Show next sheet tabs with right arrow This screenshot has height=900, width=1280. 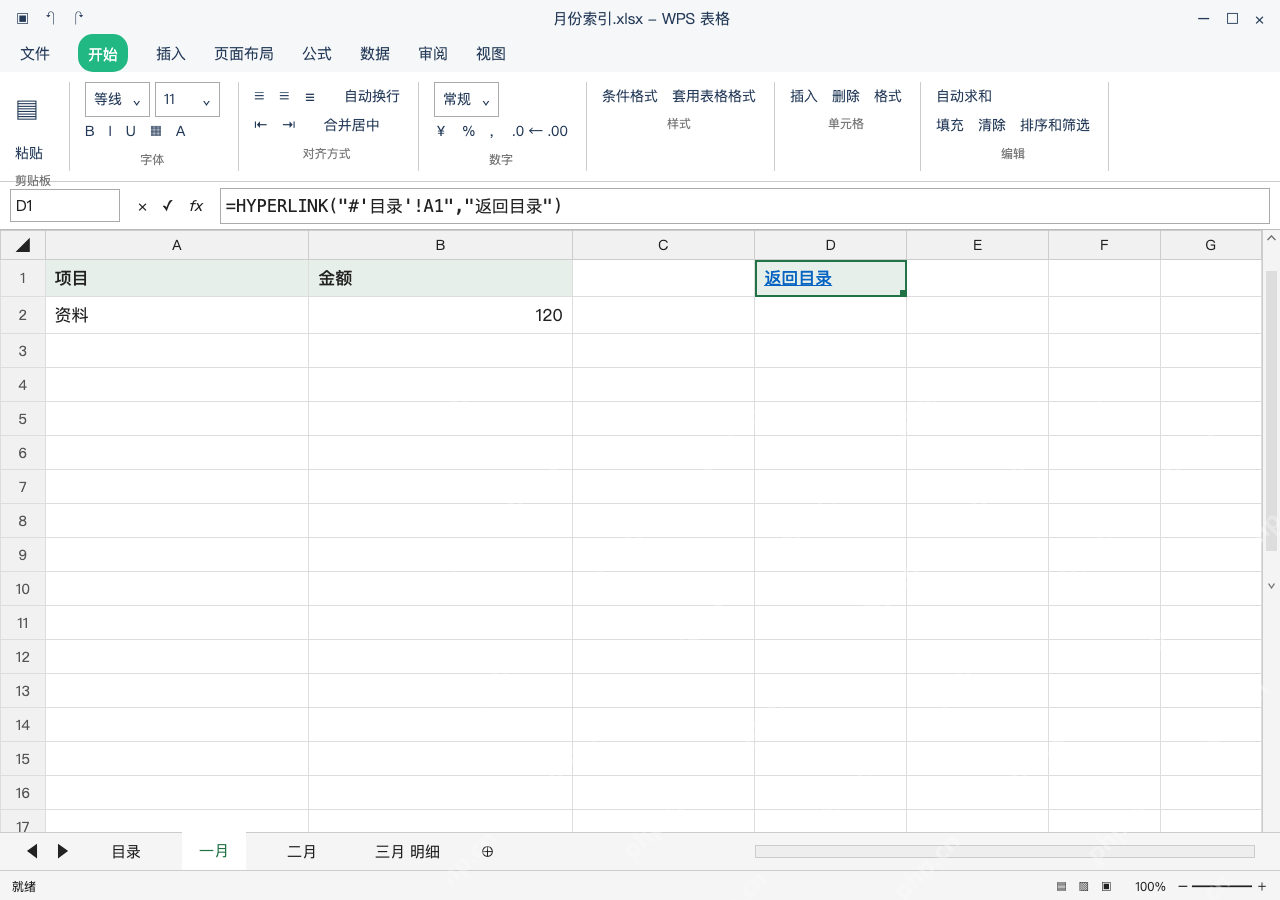pyautogui.click(x=63, y=851)
